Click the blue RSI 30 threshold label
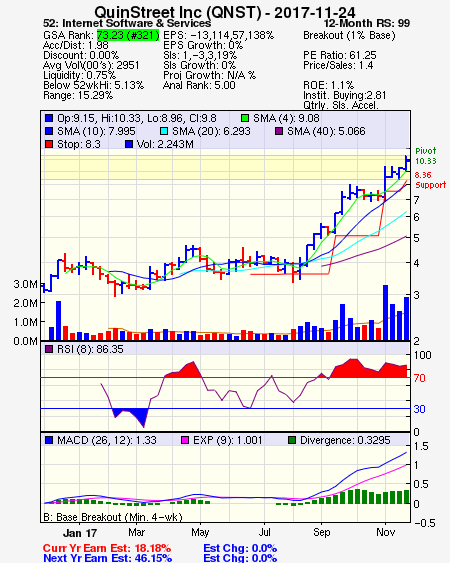Viewport: 450px width, 563px height. (x=419, y=409)
